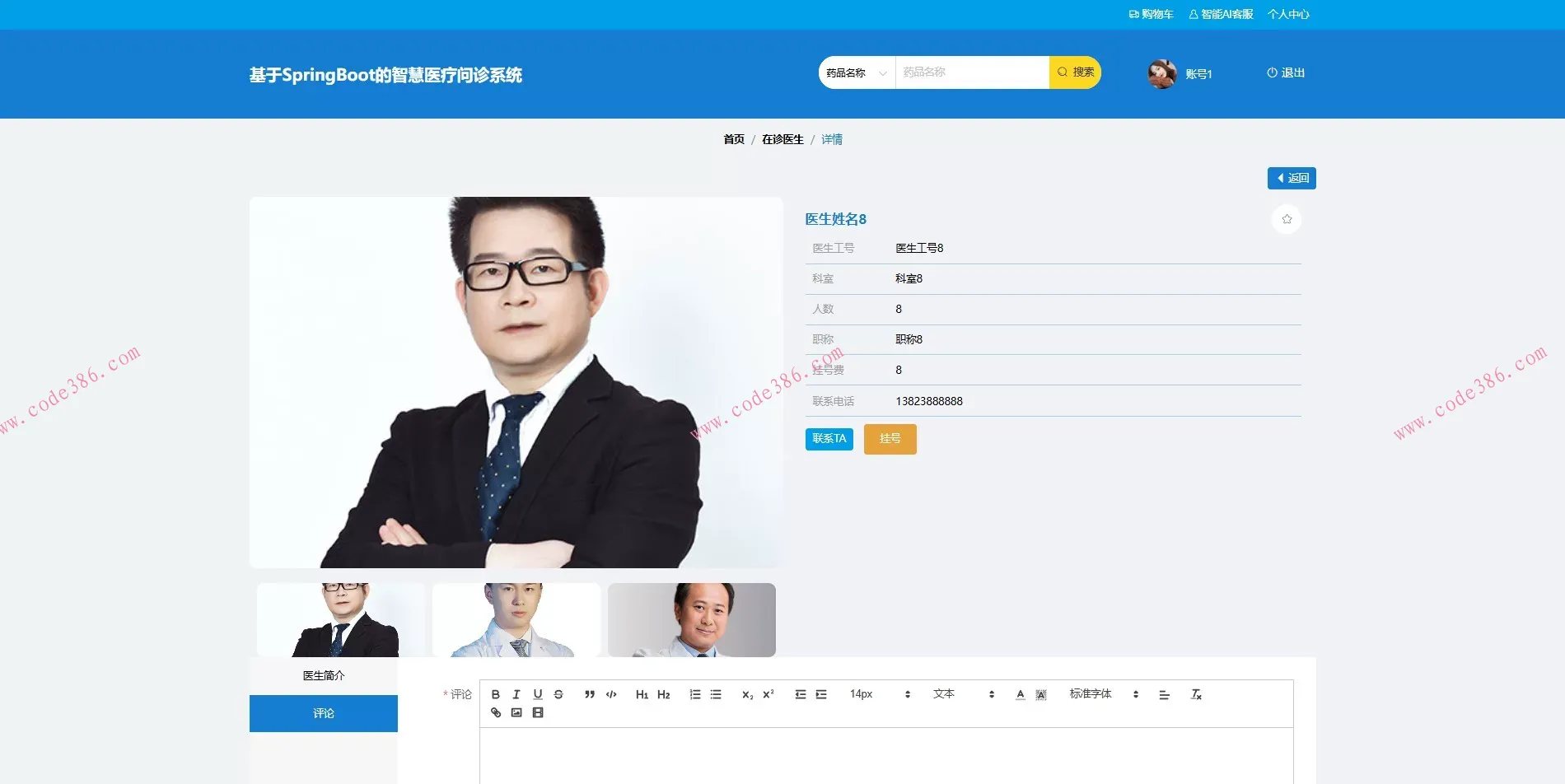Click the 挂号 registration button
This screenshot has width=1565, height=784.
coord(890,439)
